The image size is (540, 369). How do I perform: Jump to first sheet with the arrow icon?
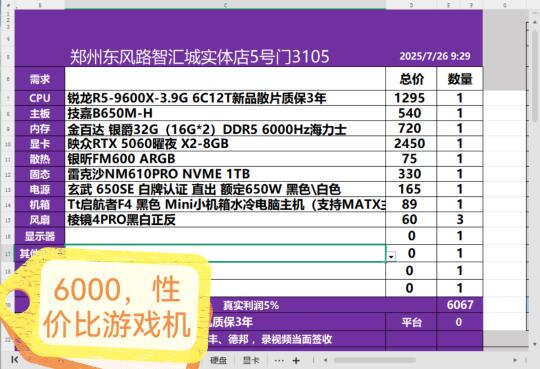tap(14, 360)
